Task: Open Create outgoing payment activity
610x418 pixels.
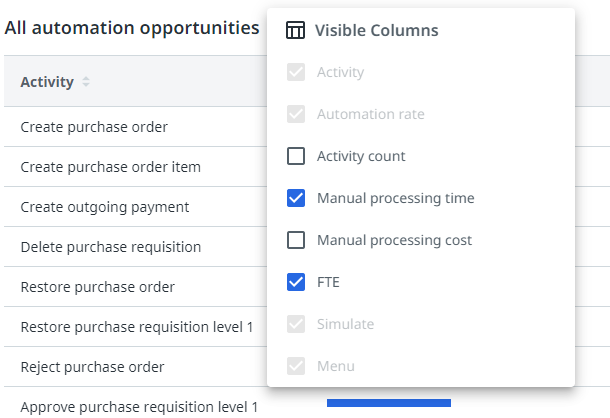Action: point(104,207)
